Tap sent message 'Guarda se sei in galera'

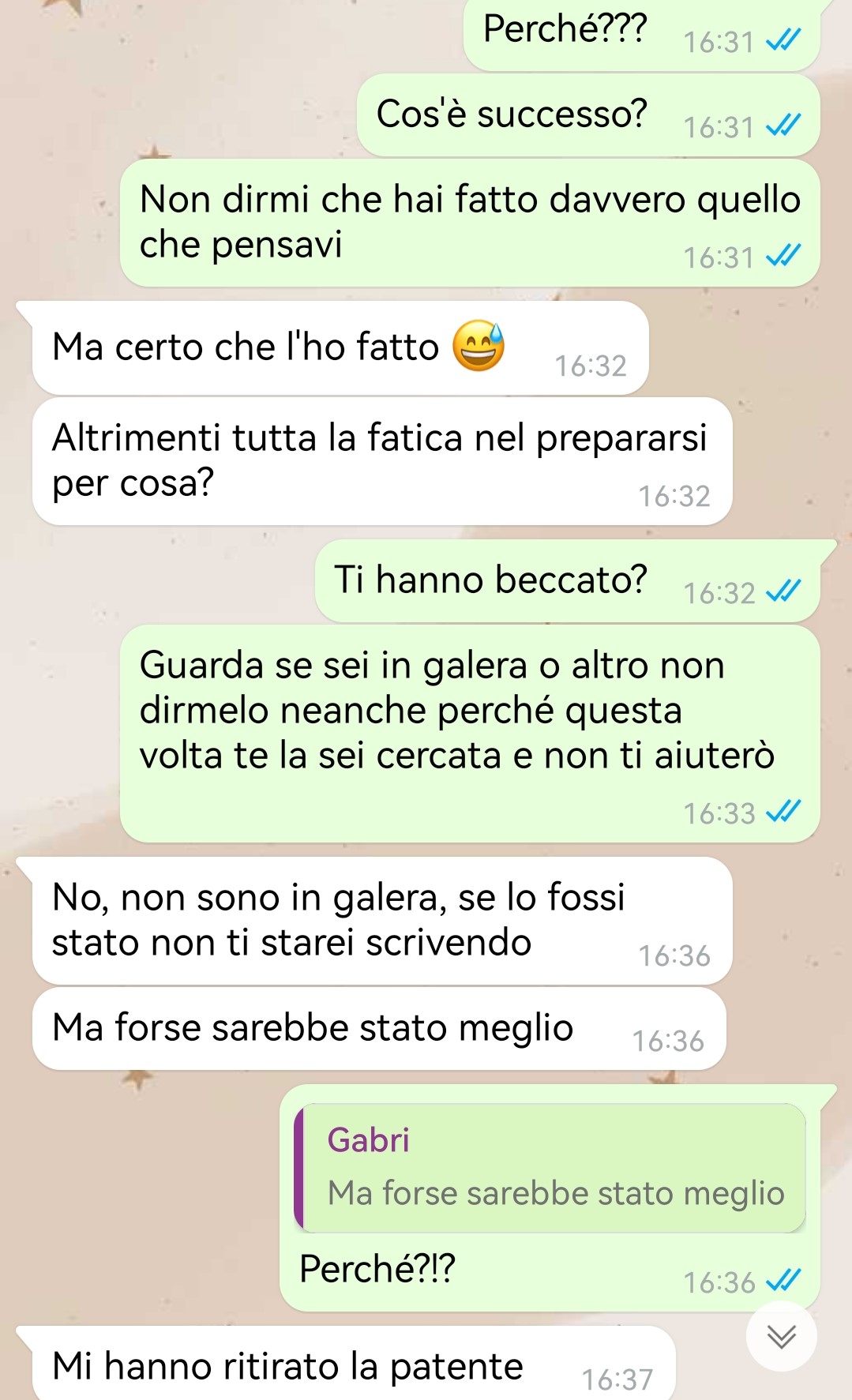click(470, 734)
